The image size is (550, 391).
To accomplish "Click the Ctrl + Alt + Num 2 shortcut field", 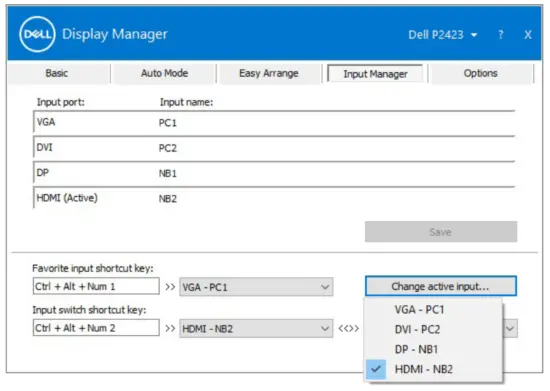I will (96, 328).
